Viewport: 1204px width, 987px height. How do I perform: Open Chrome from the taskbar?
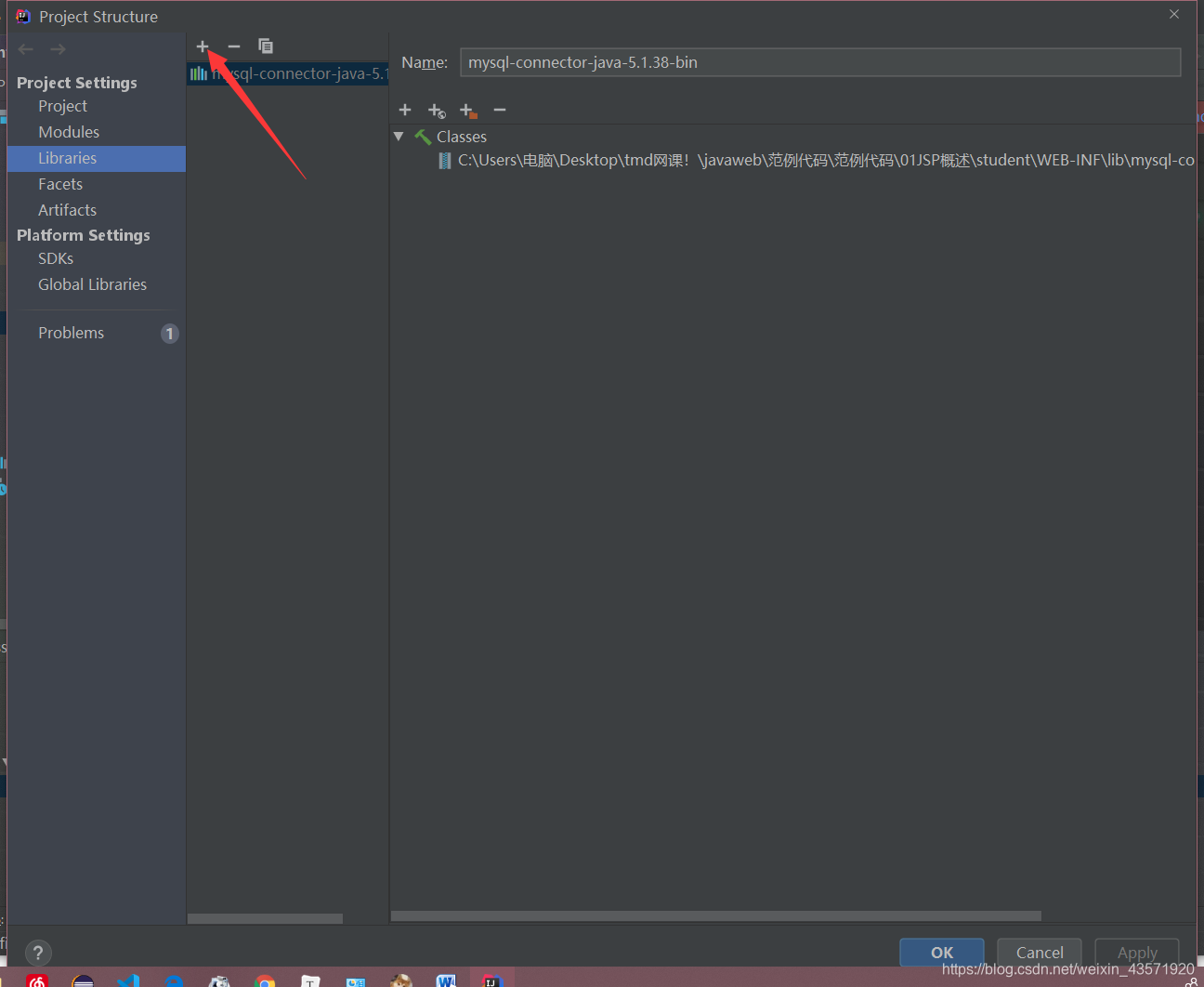[x=265, y=981]
